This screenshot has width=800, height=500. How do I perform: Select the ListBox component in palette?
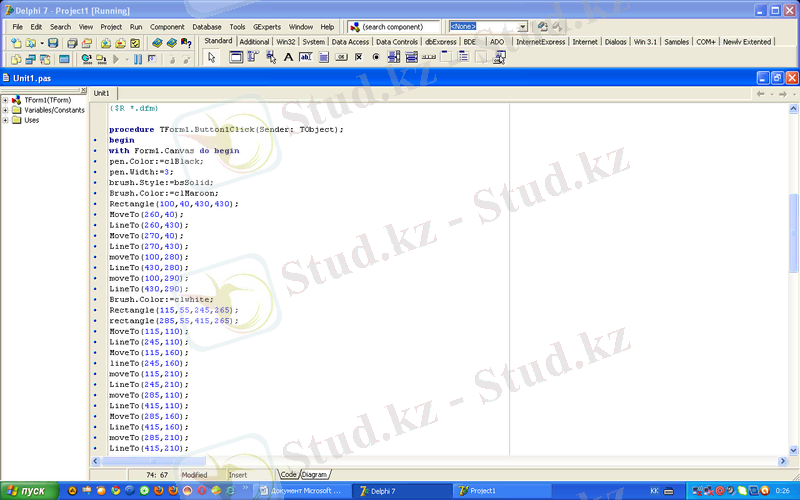[x=394, y=57]
